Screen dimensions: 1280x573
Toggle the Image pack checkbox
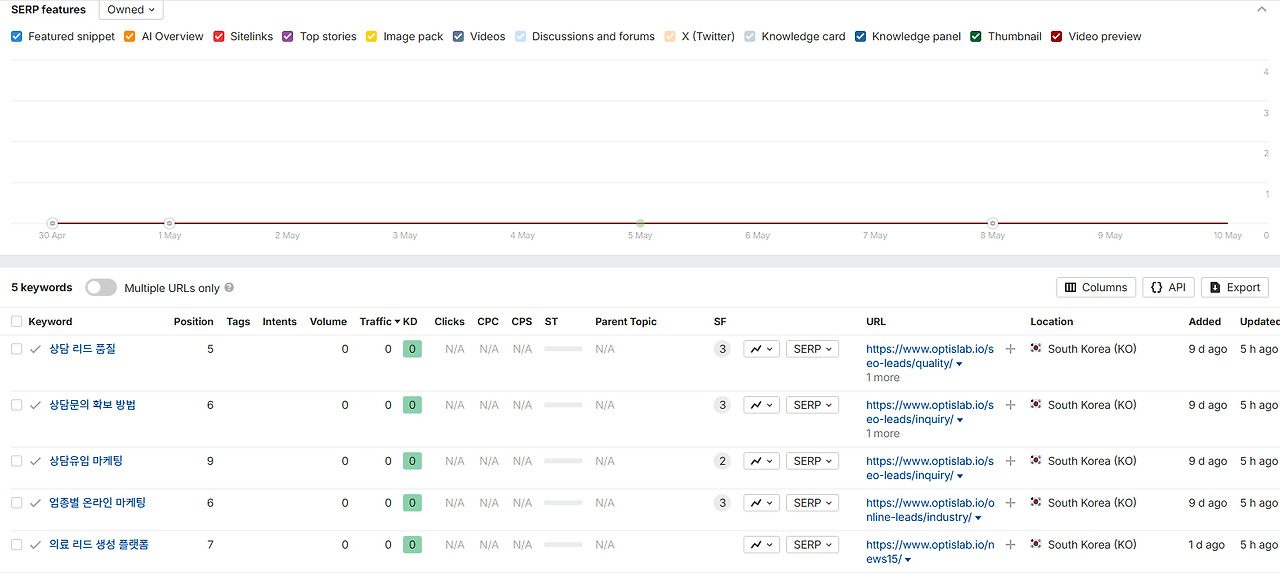click(372, 36)
